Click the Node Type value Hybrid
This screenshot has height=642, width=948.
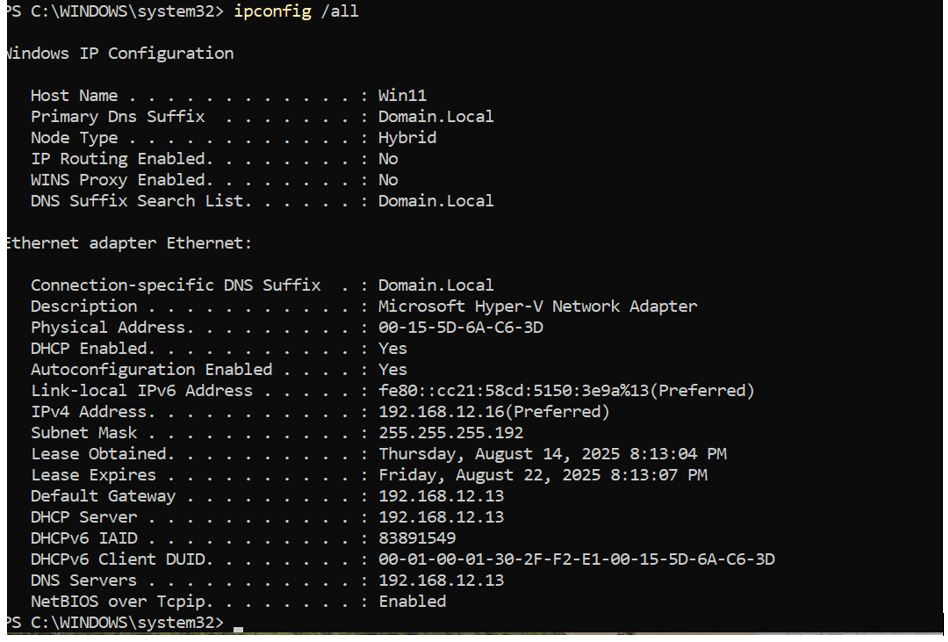pyautogui.click(x=407, y=138)
